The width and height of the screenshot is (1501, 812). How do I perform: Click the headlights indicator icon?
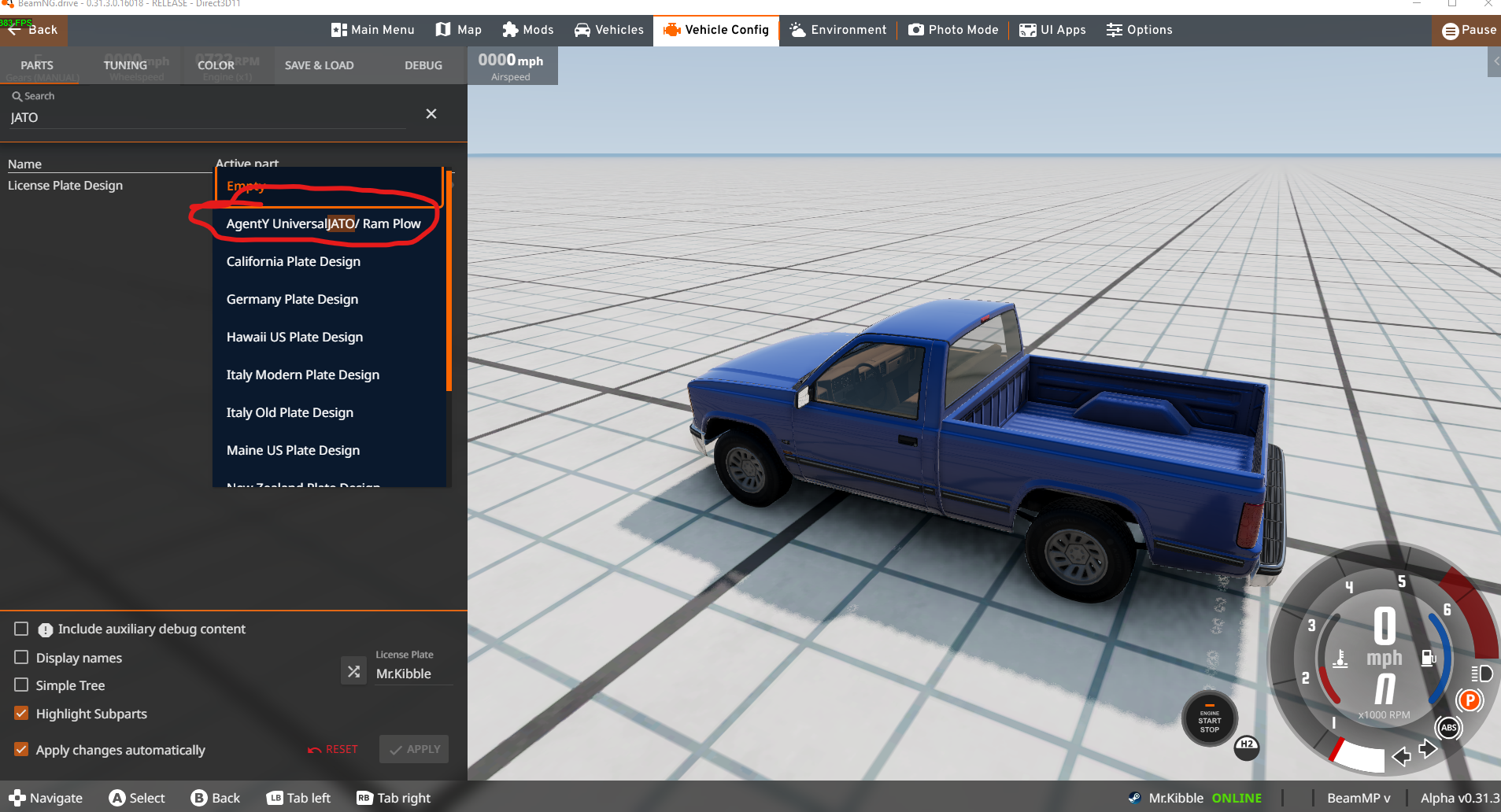1481,674
